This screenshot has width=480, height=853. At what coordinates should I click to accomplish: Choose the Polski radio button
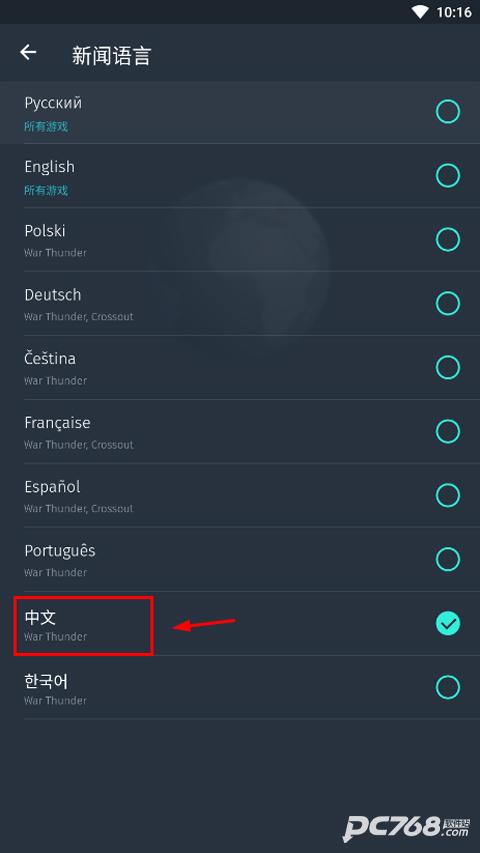tap(448, 239)
